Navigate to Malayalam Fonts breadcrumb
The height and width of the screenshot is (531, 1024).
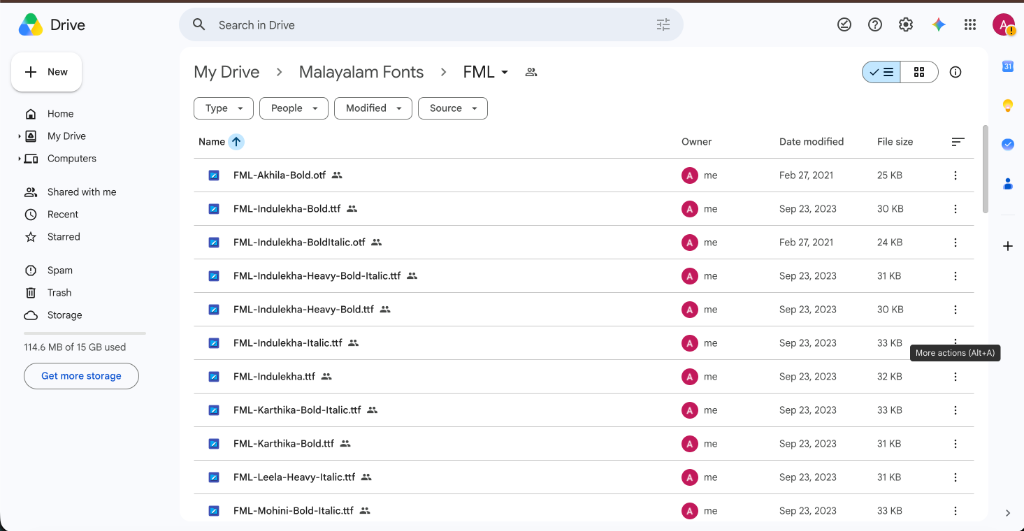coord(361,72)
